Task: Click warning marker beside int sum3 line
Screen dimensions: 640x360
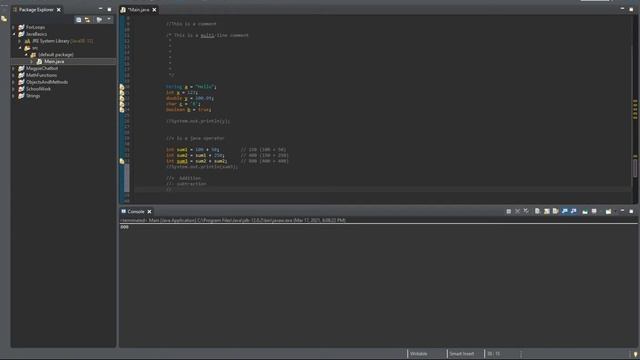Action: [x=122, y=161]
